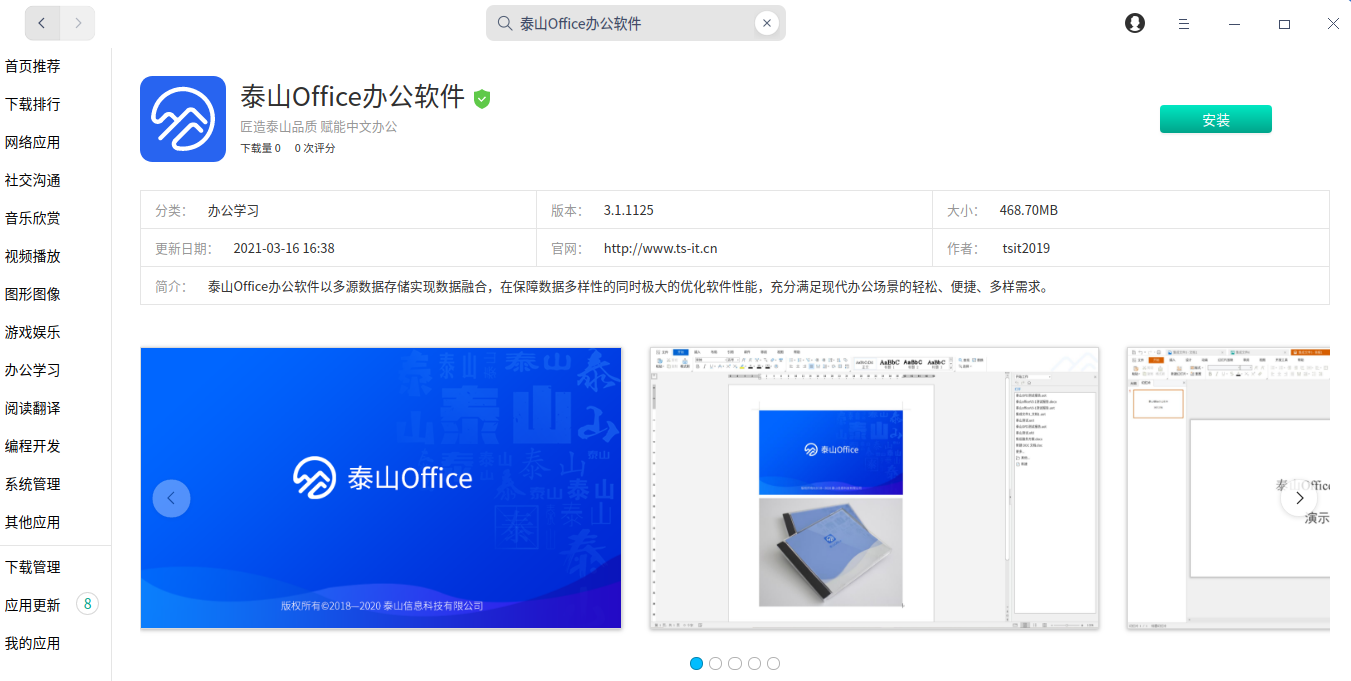
Task: Click the green verified shield badge
Action: [482, 98]
